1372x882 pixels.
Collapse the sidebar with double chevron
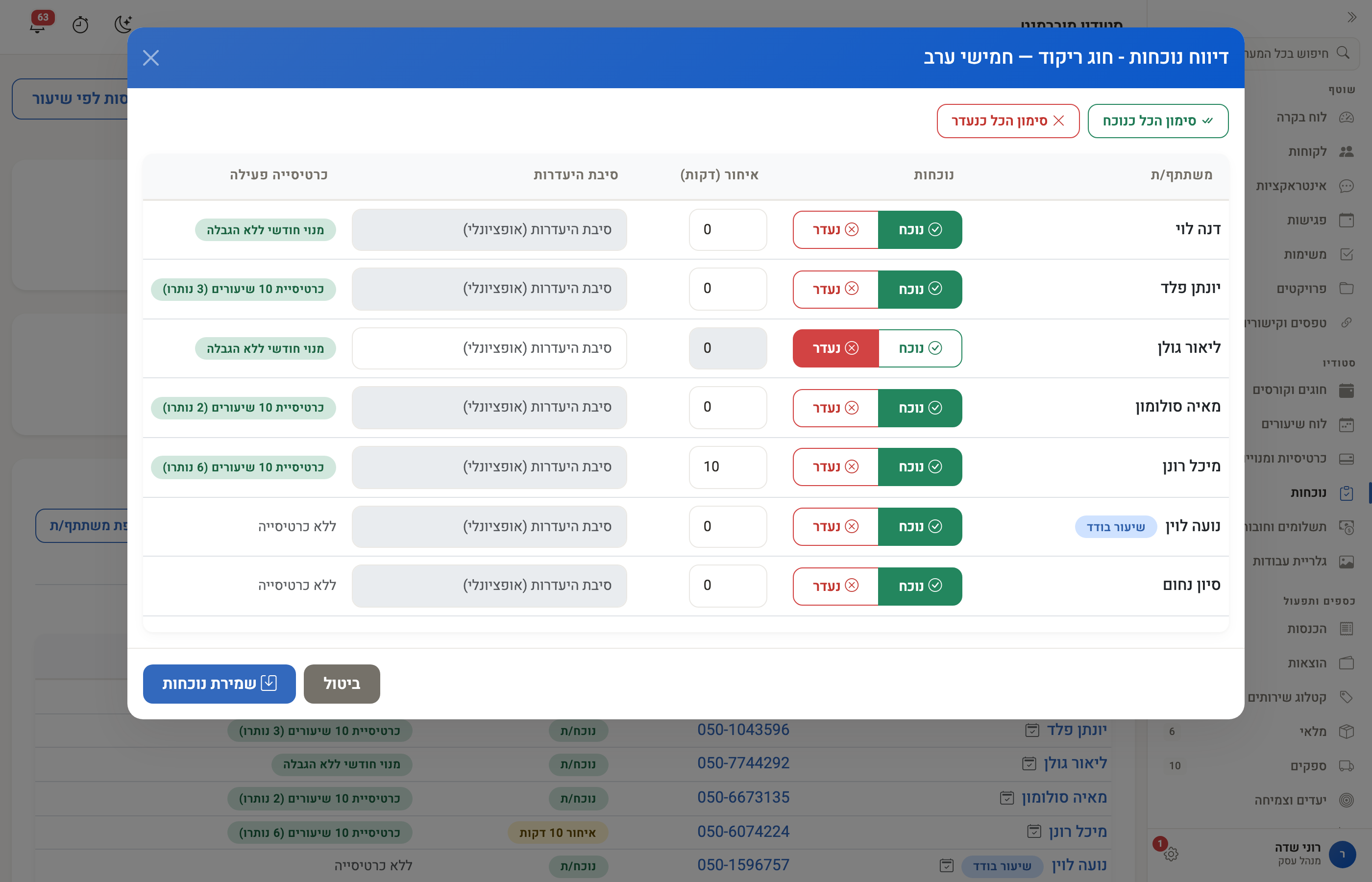coord(1352,17)
